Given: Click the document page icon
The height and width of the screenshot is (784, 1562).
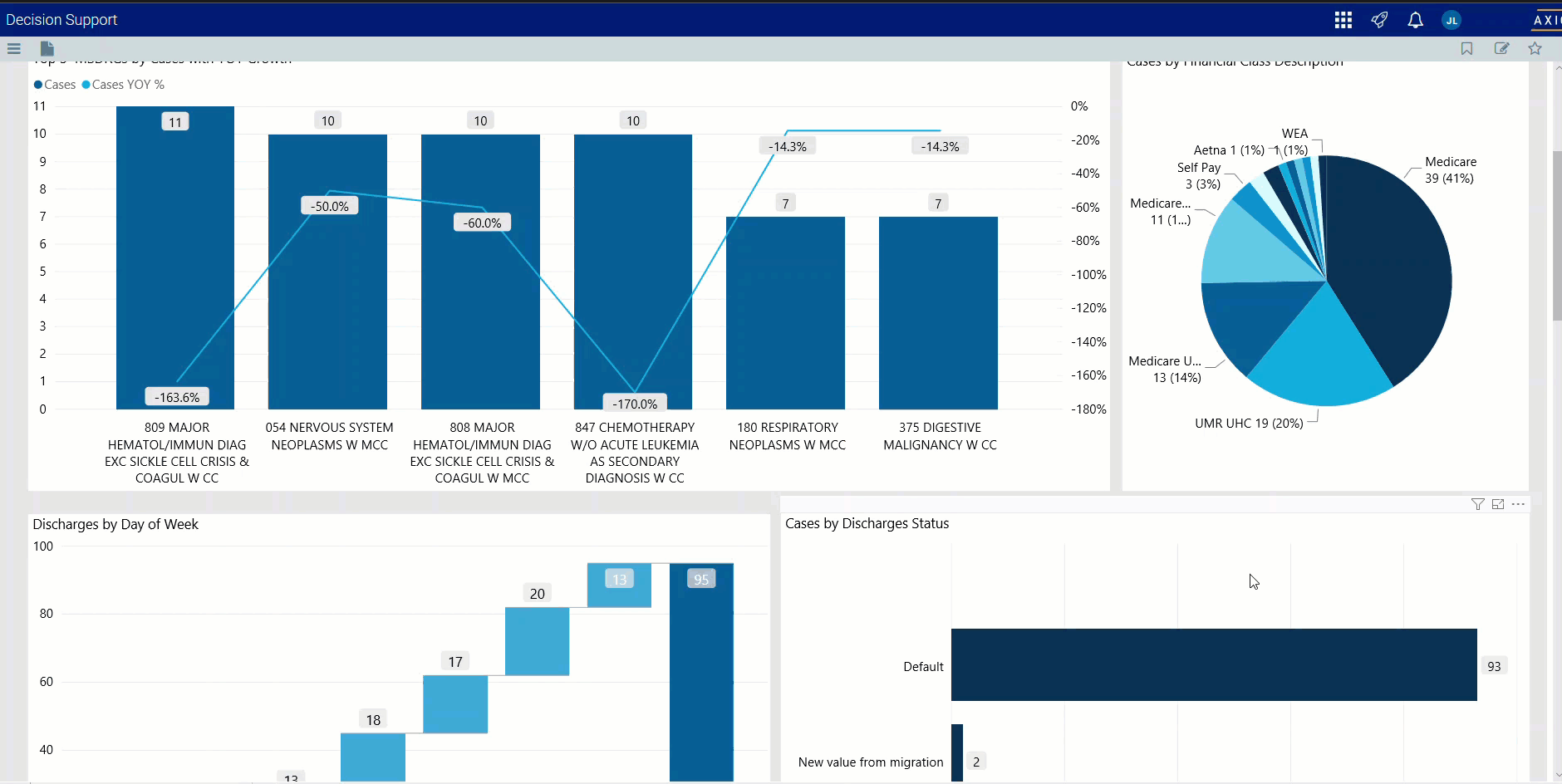Looking at the screenshot, I should pos(47,49).
